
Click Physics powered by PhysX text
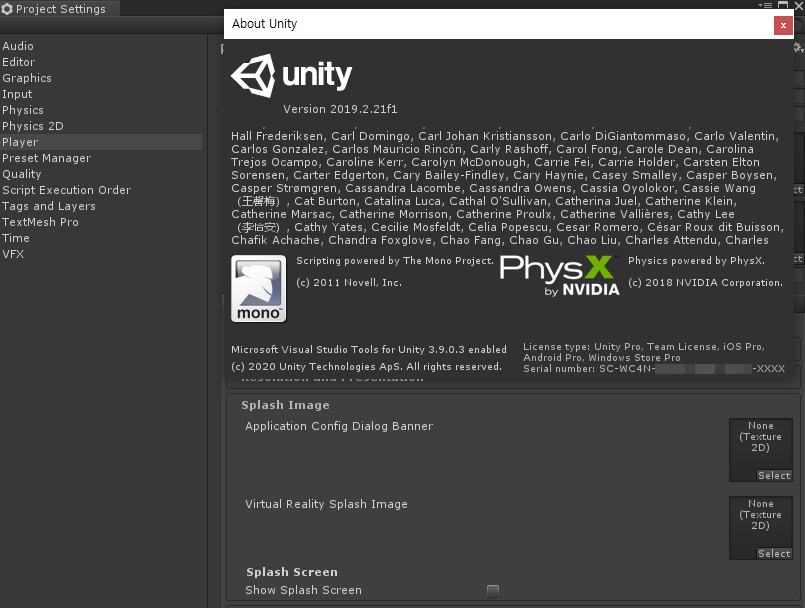[696, 261]
